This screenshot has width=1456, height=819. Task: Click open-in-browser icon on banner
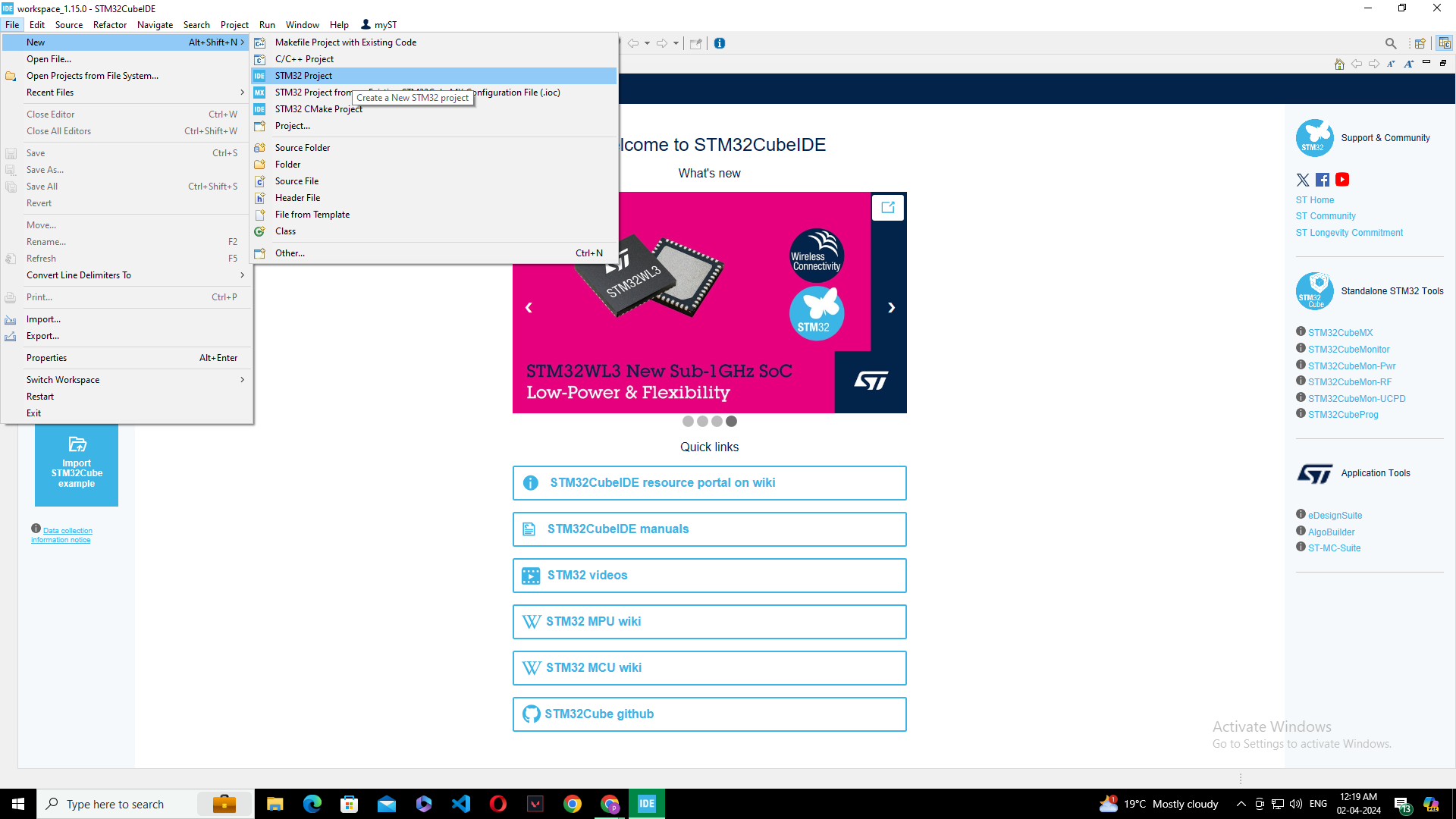pos(888,207)
